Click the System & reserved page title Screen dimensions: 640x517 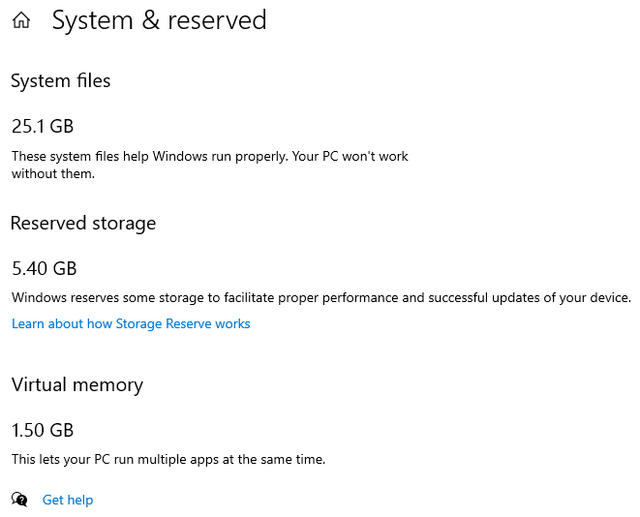(159, 20)
